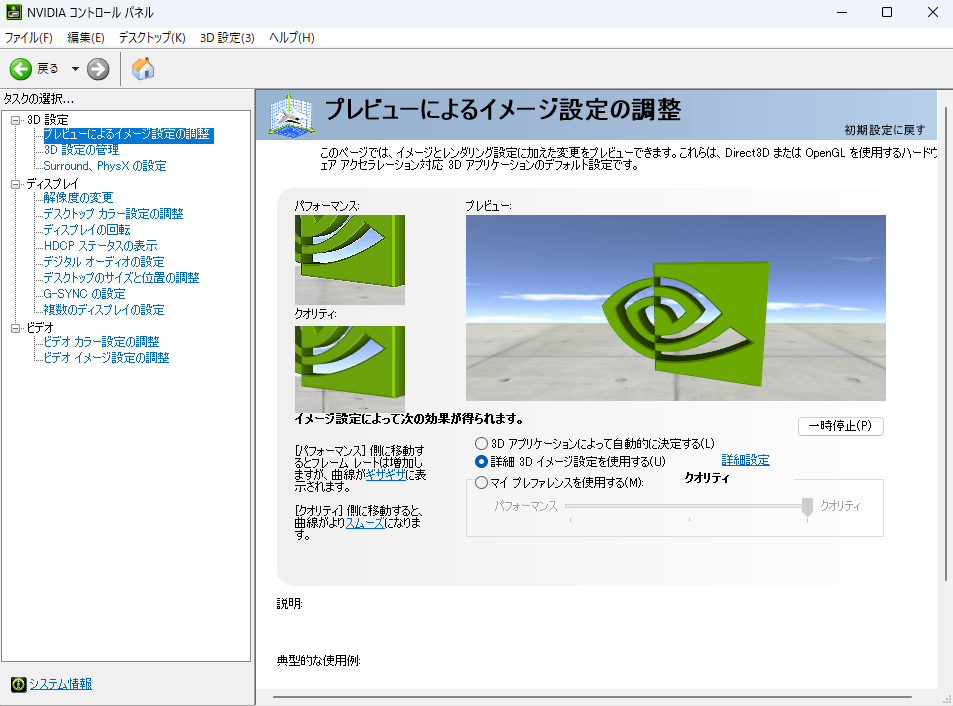Click 初期設定に戻す to restore defaults
Screen dimensions: 953x706
(884, 130)
